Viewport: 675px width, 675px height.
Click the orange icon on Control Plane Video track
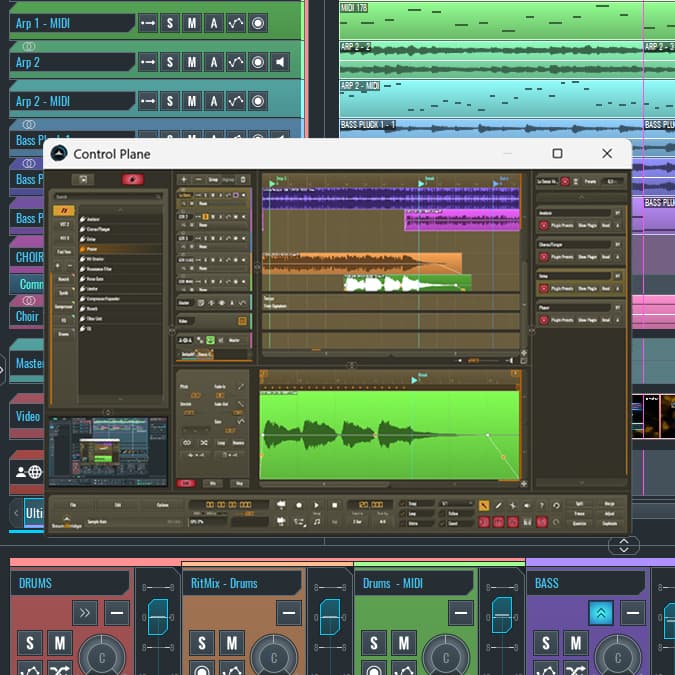(242, 321)
